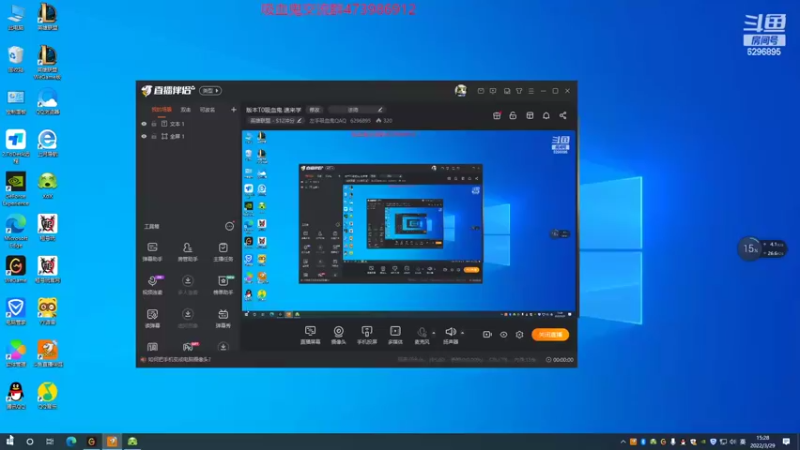This screenshot has height=450, width=800.
Task: Expand the speaker options arrow
Action: [x=463, y=333]
